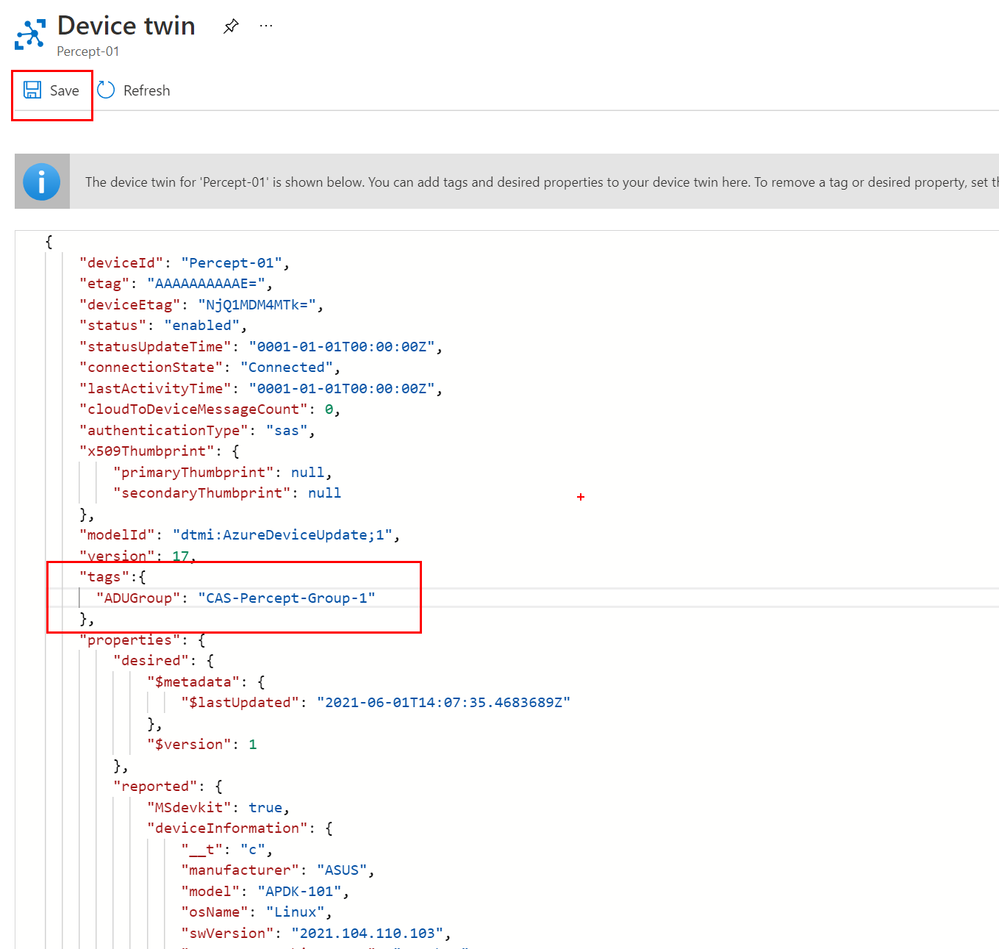Select the "Percept-01" deviceId value

point(232,263)
